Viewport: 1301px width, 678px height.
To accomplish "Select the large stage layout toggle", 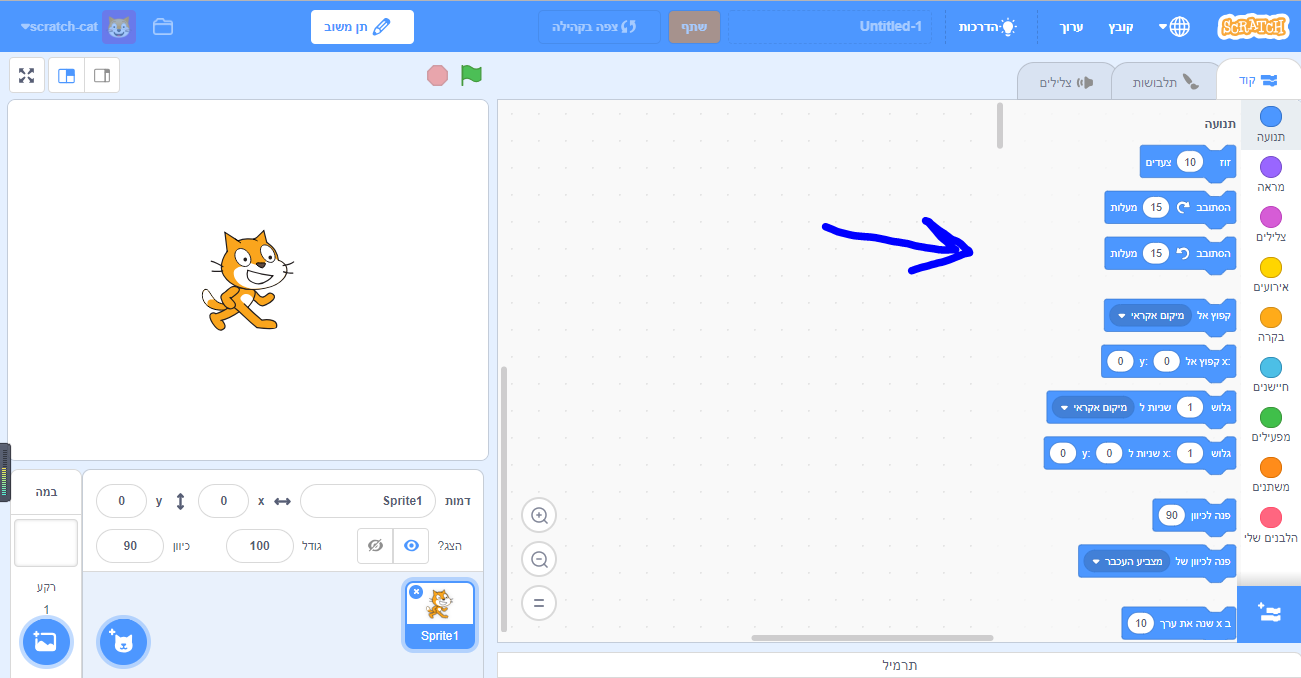I will point(66,75).
